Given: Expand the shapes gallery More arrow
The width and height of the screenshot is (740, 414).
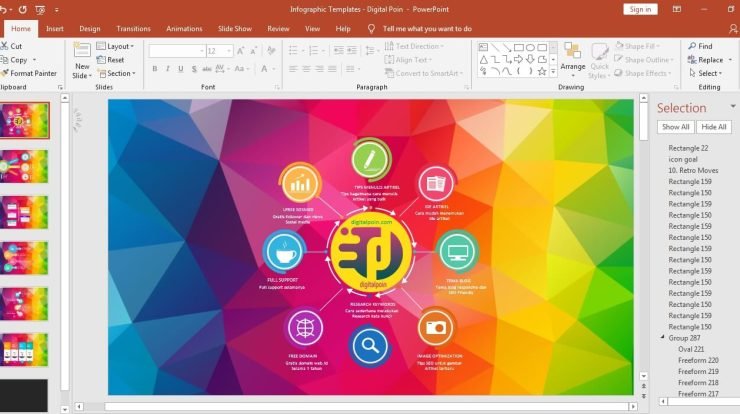Looking at the screenshot, I should [x=553, y=72].
